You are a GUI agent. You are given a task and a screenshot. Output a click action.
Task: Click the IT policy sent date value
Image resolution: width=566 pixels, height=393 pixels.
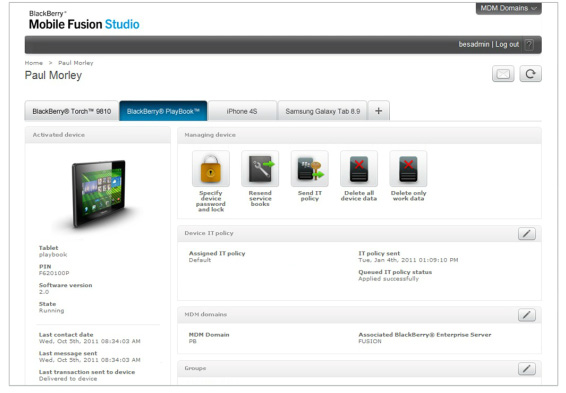(408, 260)
